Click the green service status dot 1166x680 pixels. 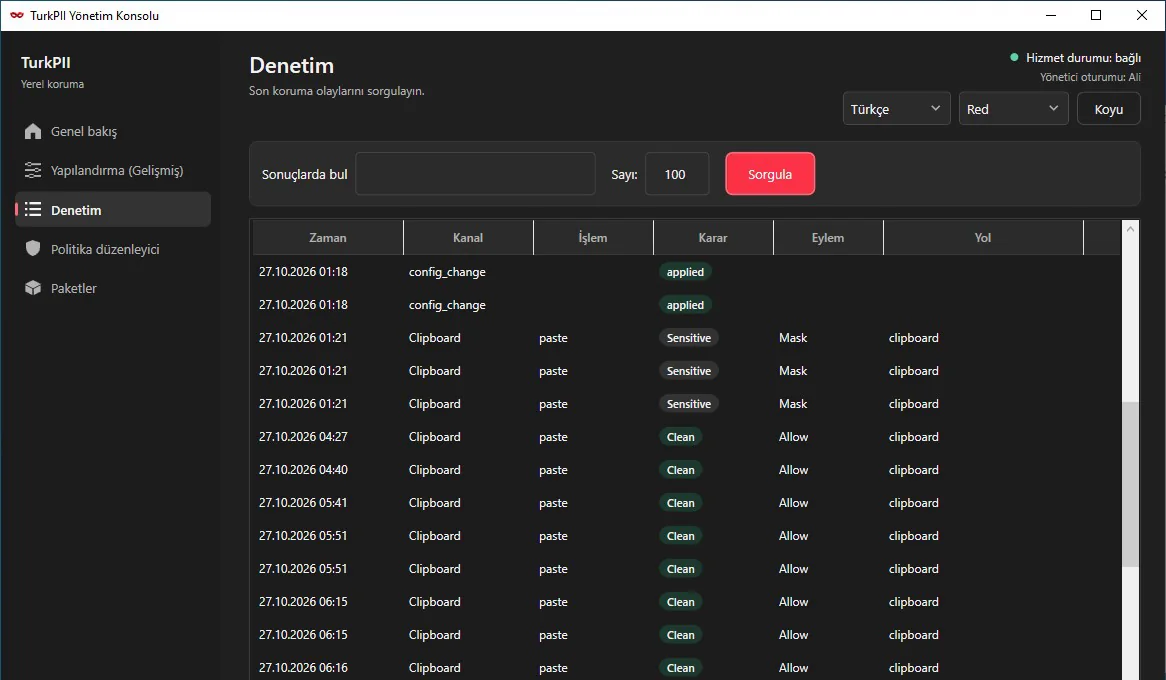(x=1014, y=57)
